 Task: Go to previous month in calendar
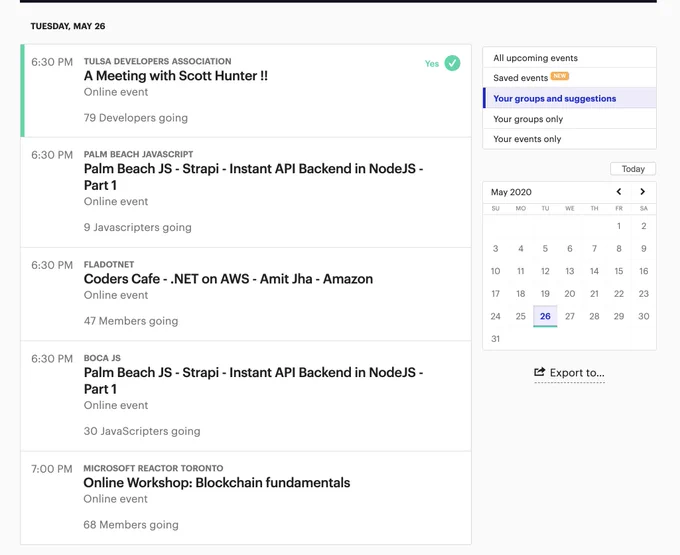(x=619, y=192)
